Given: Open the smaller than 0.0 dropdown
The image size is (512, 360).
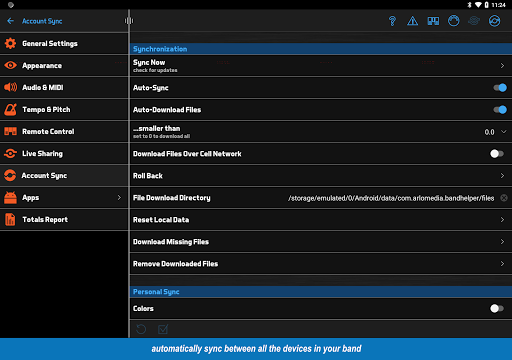Looking at the screenshot, I should pos(496,132).
